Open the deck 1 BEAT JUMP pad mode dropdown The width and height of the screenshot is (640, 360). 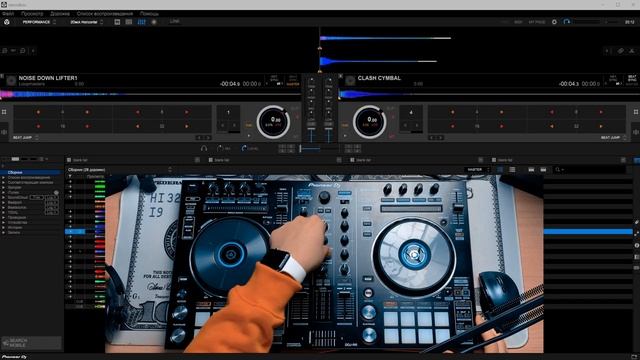click(x=26, y=138)
